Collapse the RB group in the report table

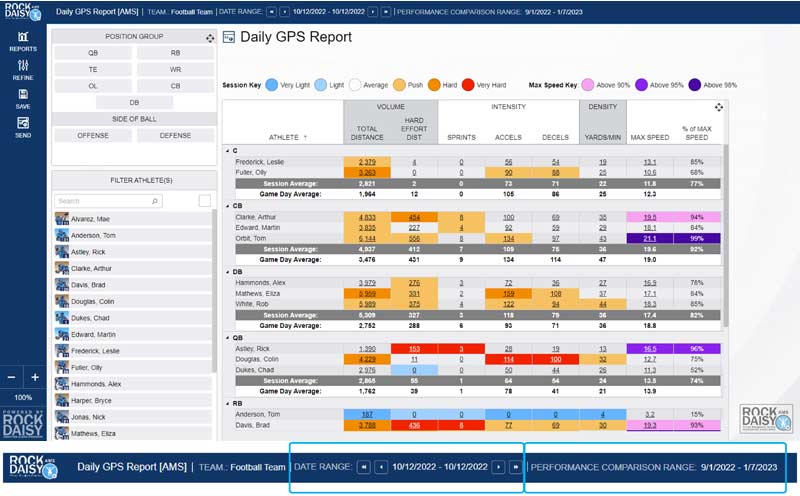228,404
